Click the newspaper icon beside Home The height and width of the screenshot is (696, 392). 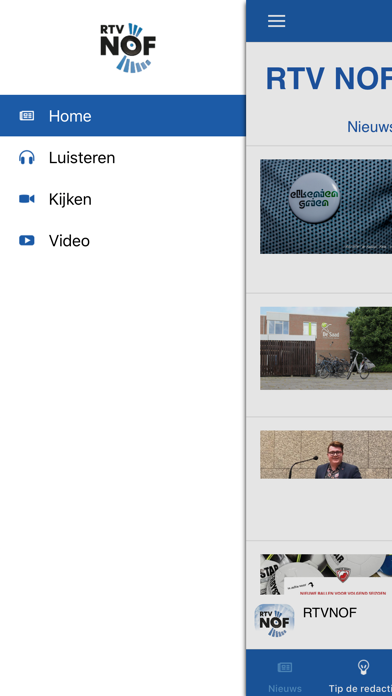tap(27, 116)
